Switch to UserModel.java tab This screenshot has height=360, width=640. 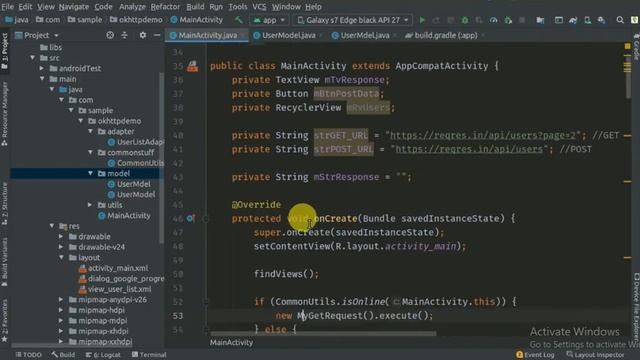[x=288, y=35]
